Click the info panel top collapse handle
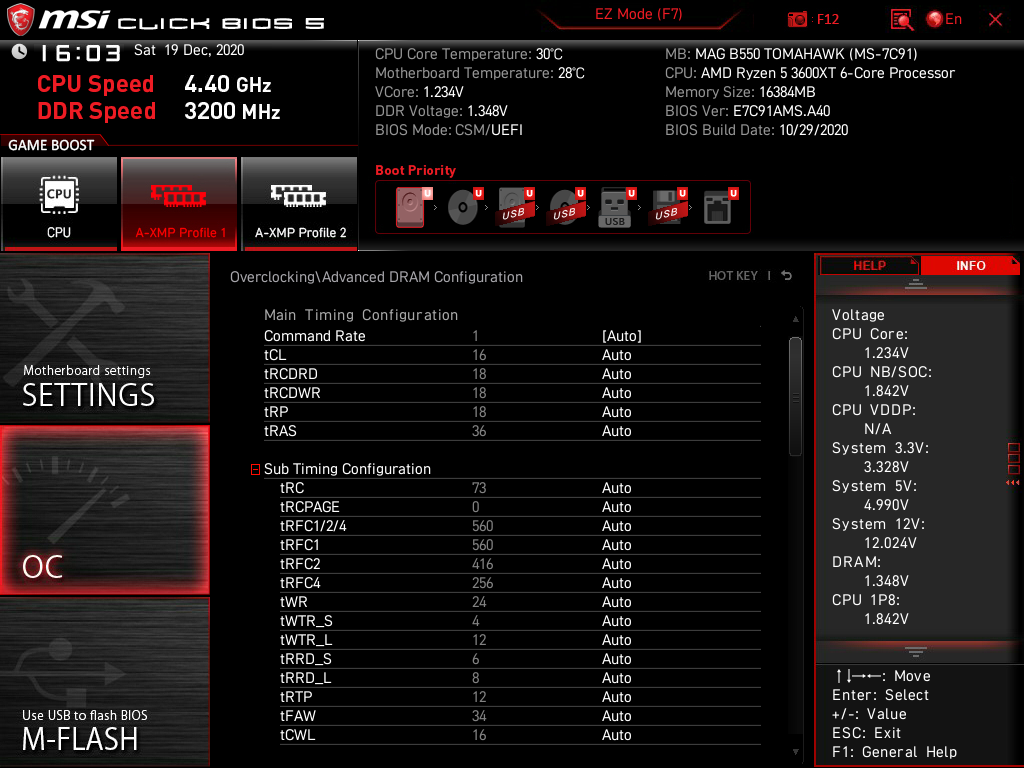1024x768 pixels. (x=916, y=283)
